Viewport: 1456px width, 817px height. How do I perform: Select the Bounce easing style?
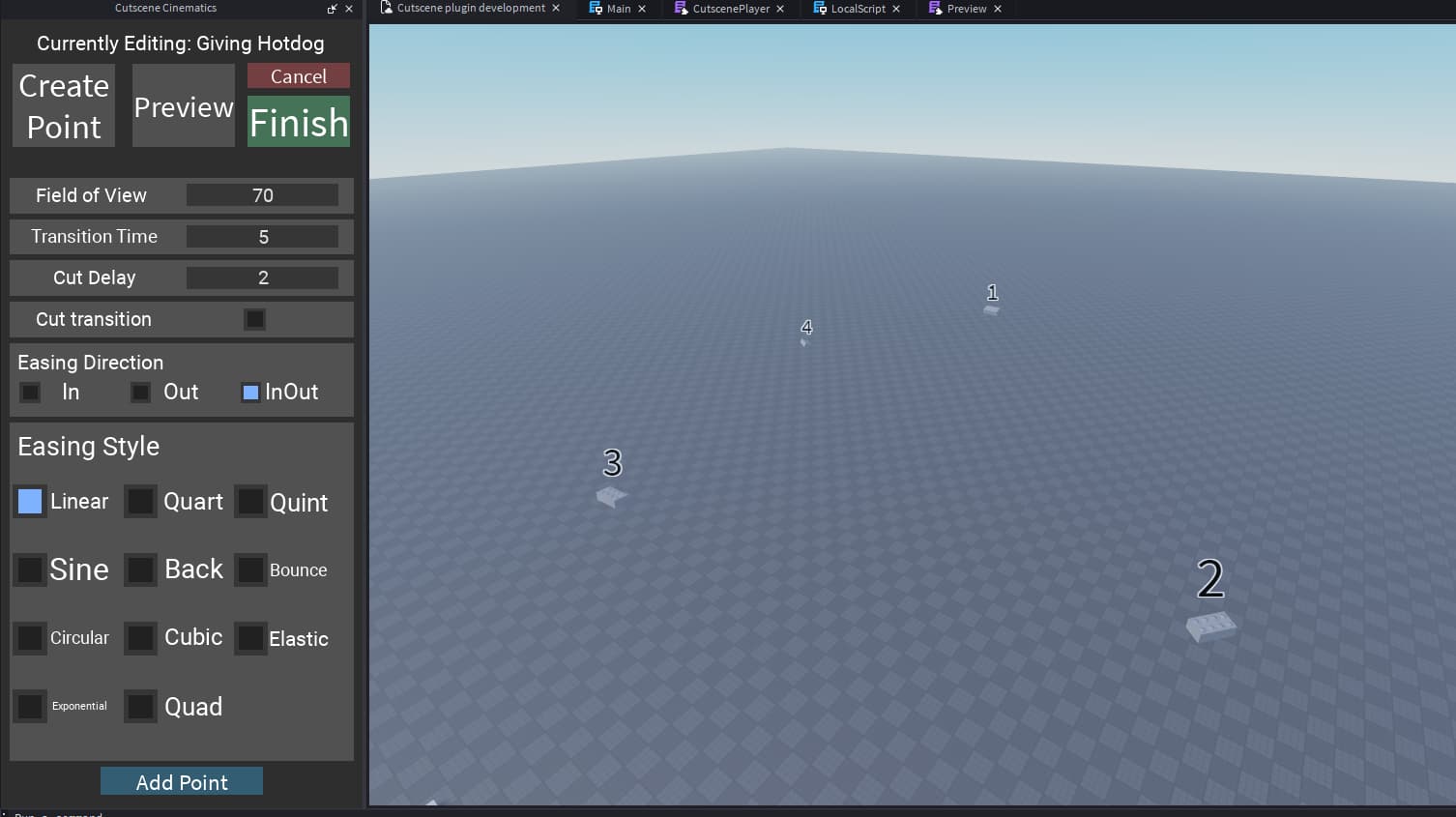[x=250, y=569]
